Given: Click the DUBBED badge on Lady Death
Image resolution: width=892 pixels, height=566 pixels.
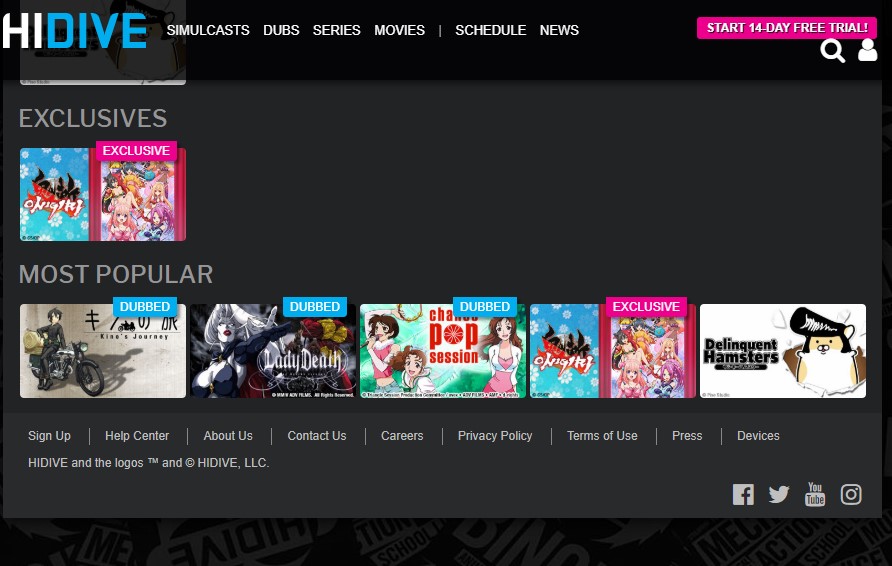Looking at the screenshot, I should (315, 307).
